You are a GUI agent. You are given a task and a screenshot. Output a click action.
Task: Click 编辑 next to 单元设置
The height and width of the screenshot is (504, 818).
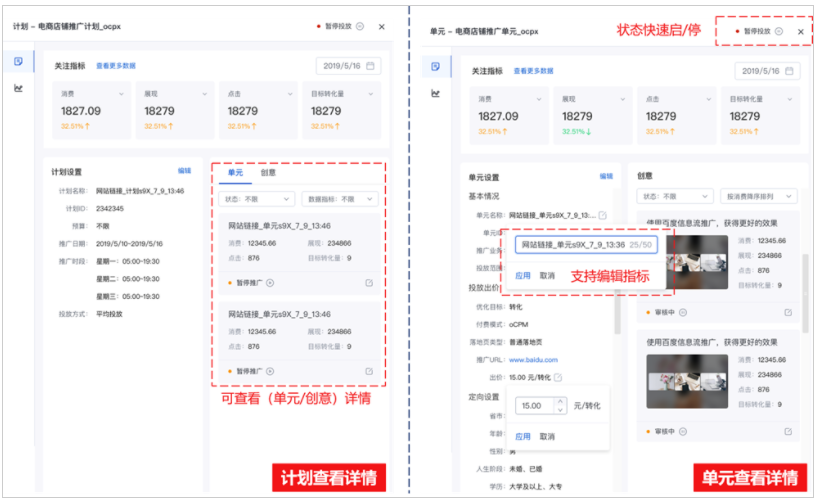click(606, 176)
